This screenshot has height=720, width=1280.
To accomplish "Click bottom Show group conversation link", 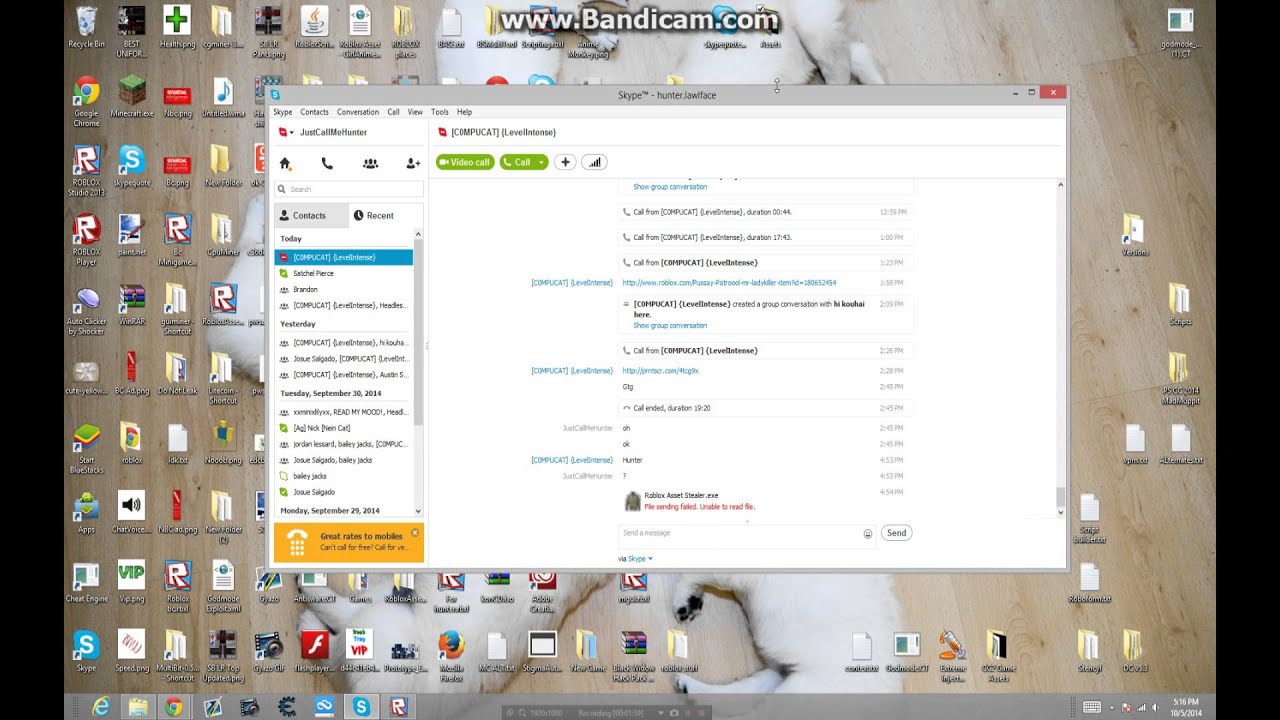I will (x=670, y=326).
